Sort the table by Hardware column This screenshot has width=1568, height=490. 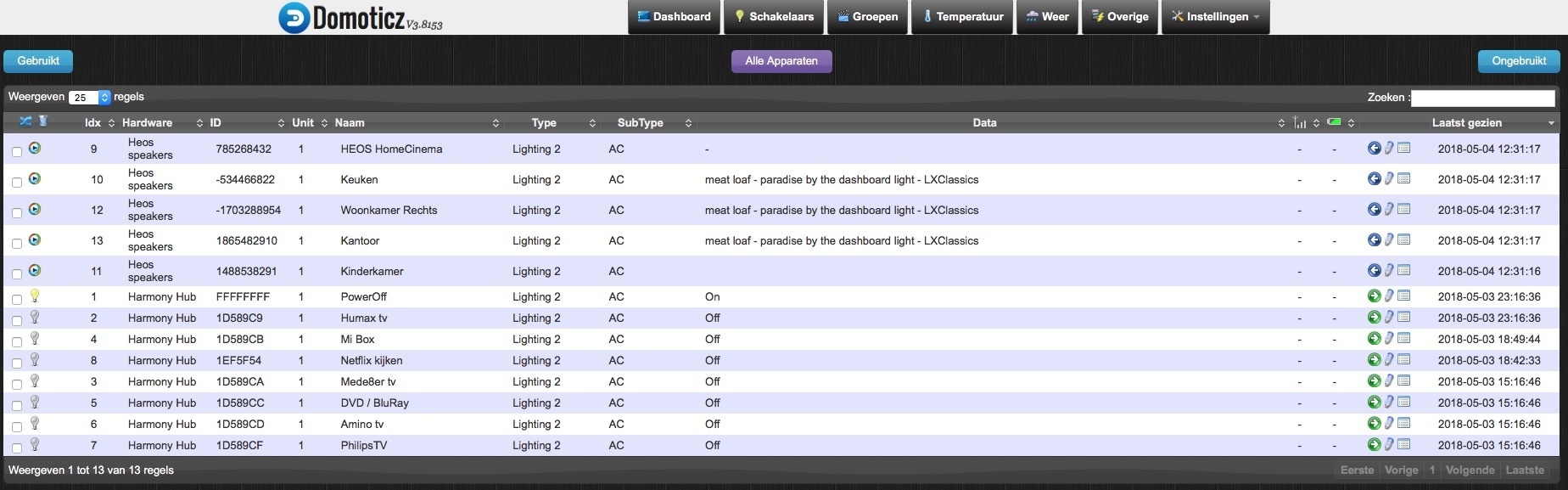click(x=162, y=122)
